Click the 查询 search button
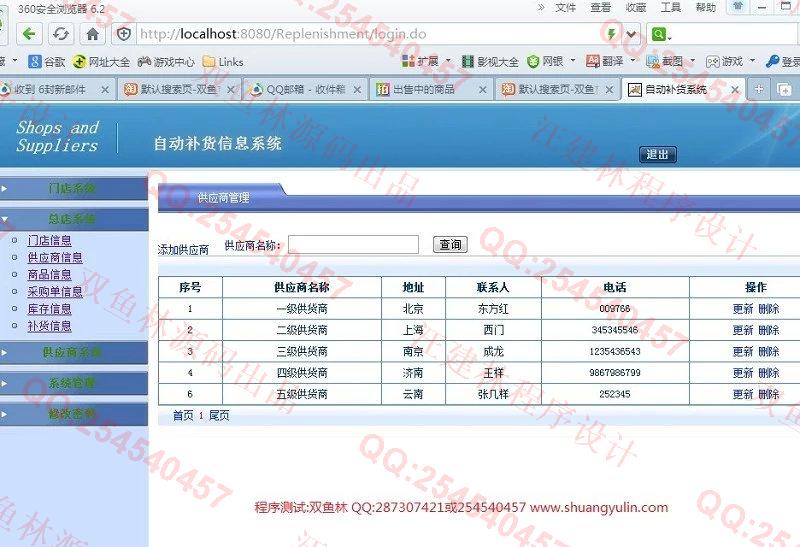The image size is (800, 547). click(450, 244)
